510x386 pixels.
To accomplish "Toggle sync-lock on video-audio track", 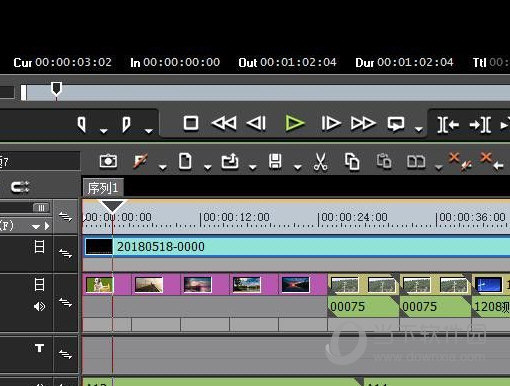I will pos(65,302).
